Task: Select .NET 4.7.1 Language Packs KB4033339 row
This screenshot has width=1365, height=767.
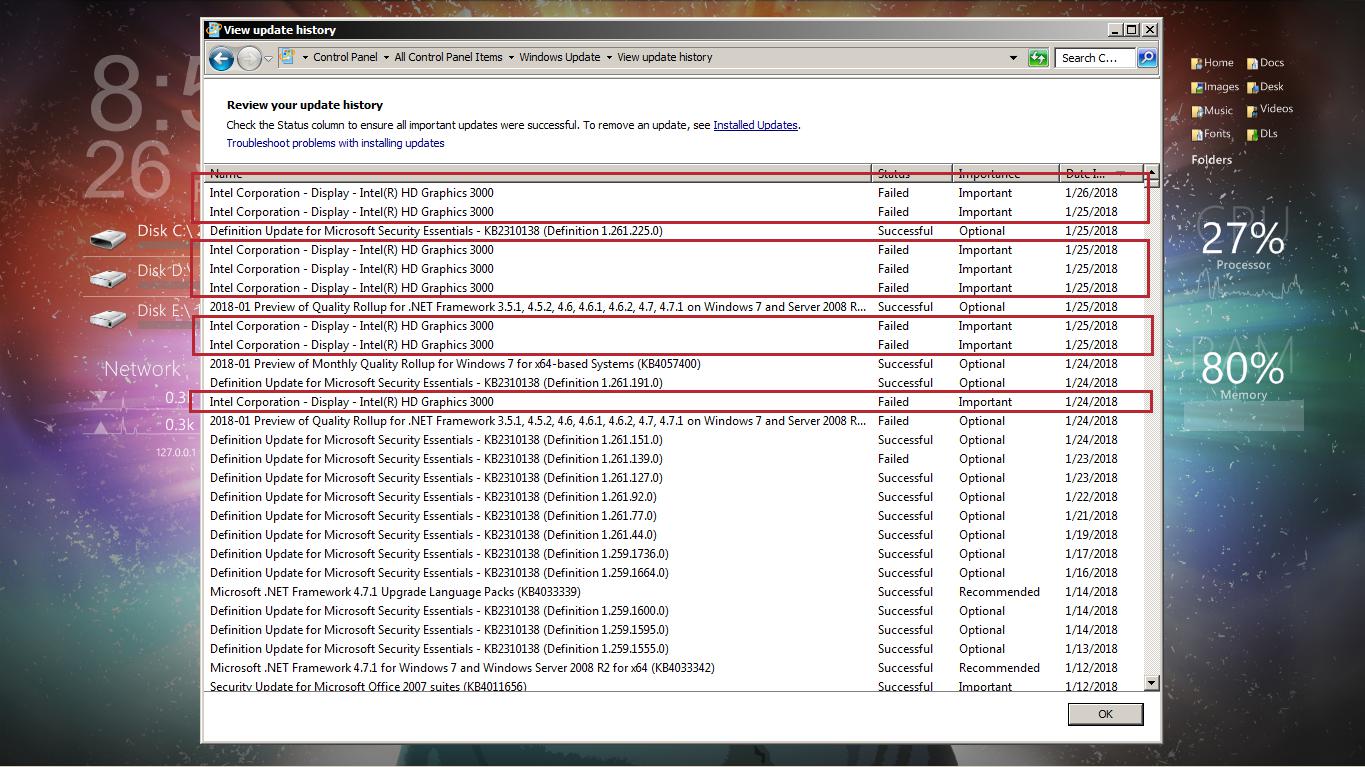Action: pyautogui.click(x=674, y=592)
